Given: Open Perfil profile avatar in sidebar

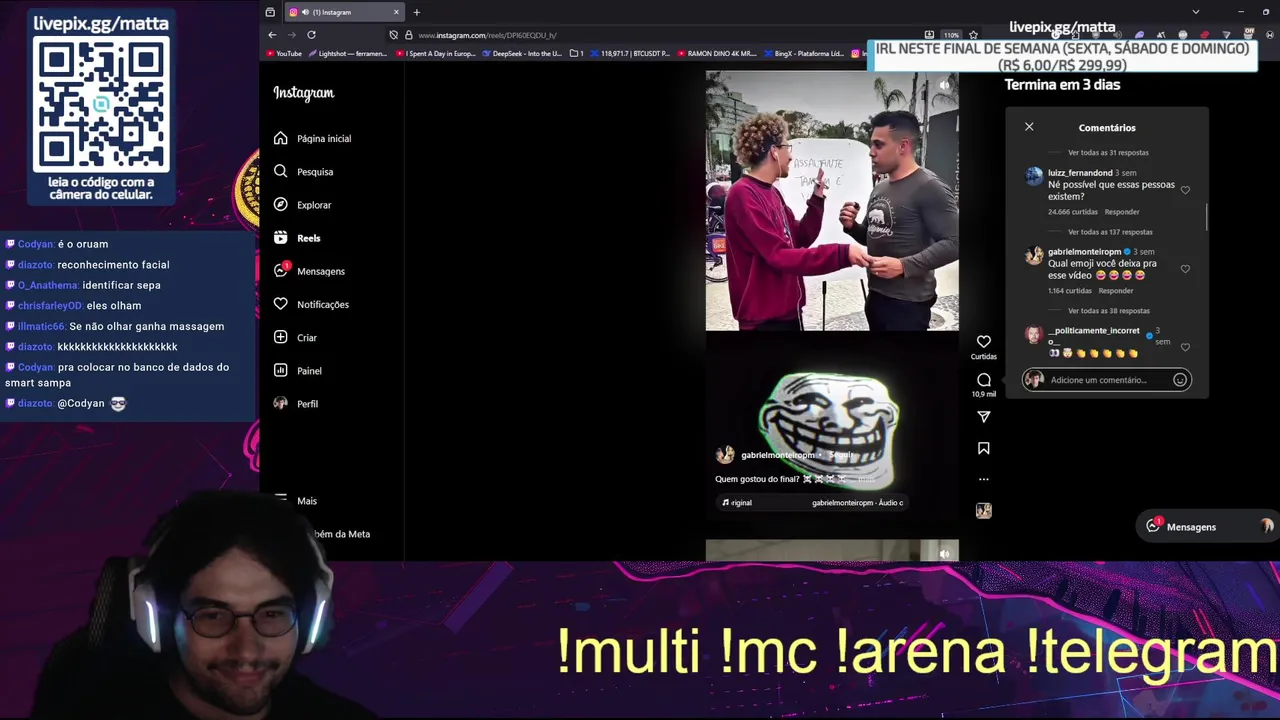Looking at the screenshot, I should point(281,403).
